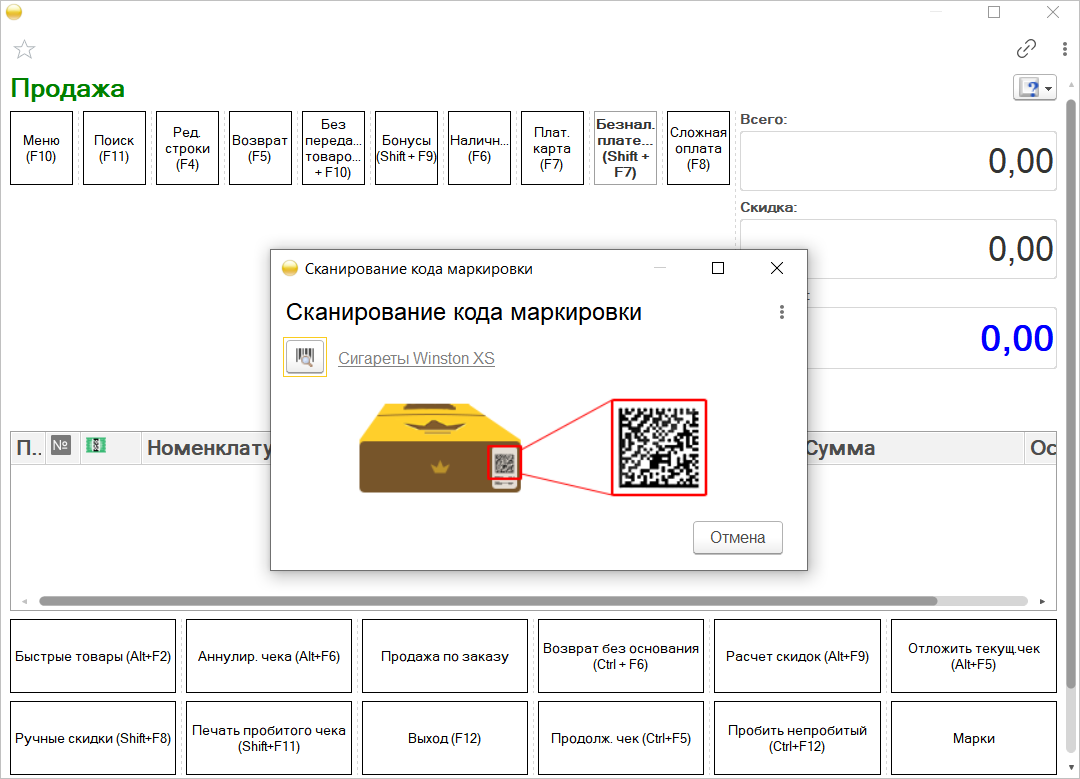
Task: Click Марки button
Action: click(974, 738)
